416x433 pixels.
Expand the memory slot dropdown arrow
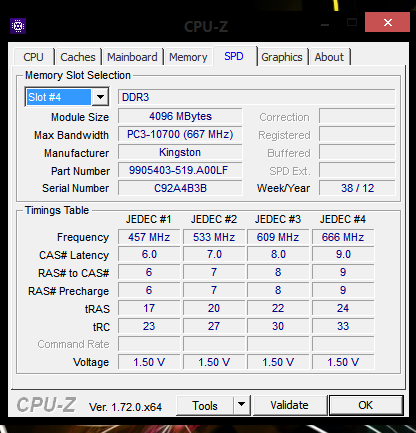click(100, 97)
